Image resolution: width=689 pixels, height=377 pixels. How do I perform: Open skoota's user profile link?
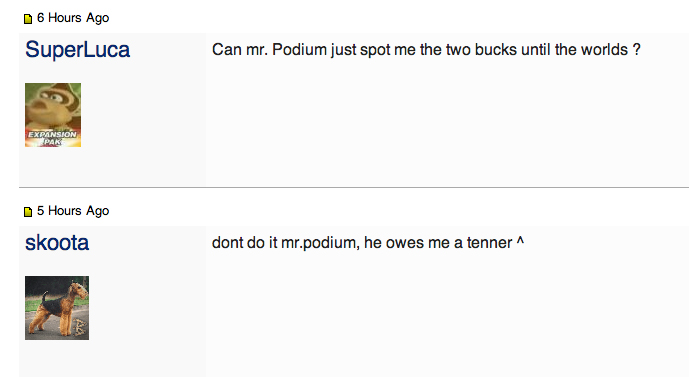click(x=57, y=243)
